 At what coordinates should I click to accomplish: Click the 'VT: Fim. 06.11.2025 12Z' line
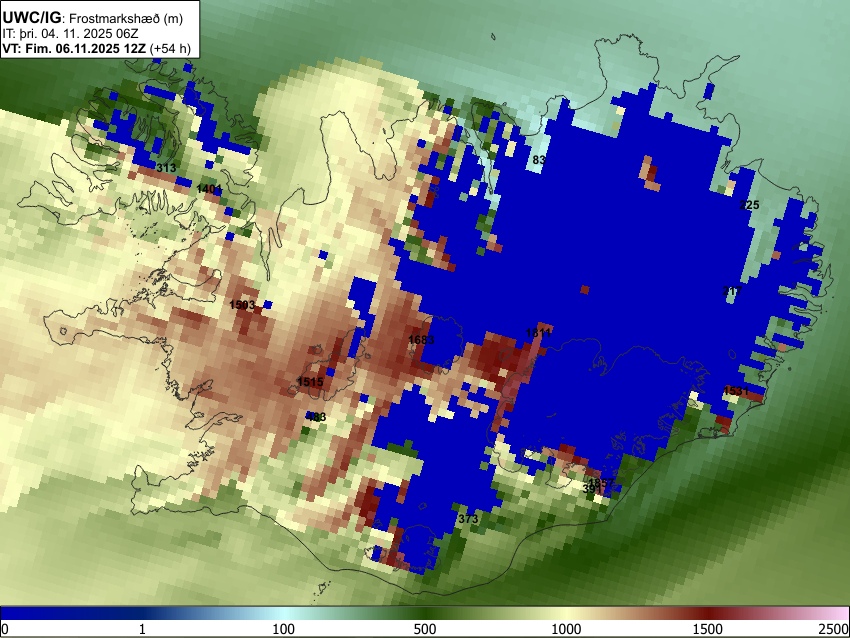pyautogui.click(x=74, y=48)
